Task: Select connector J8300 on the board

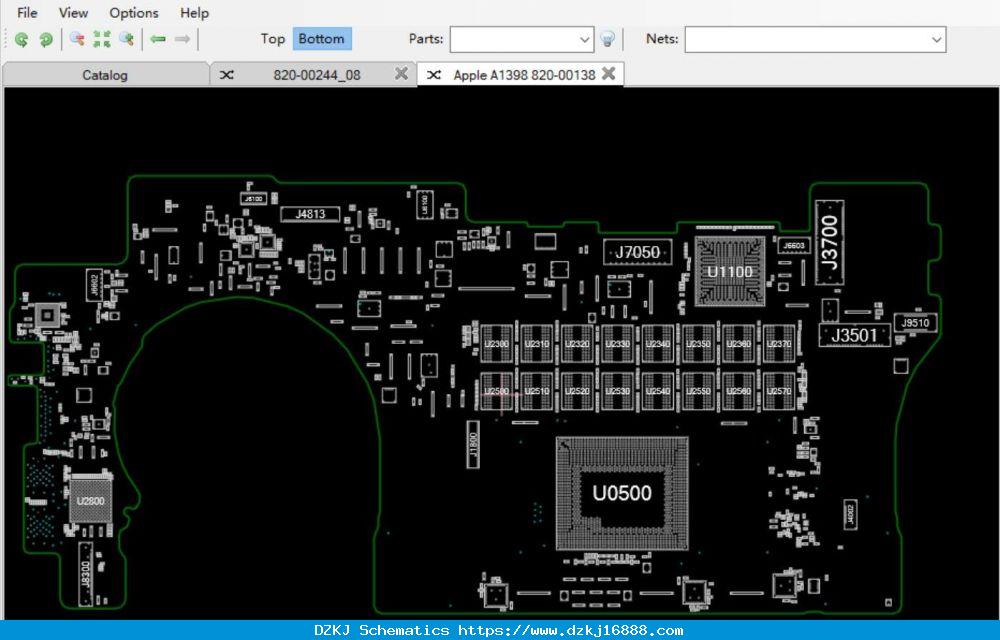Action: [x=85, y=574]
